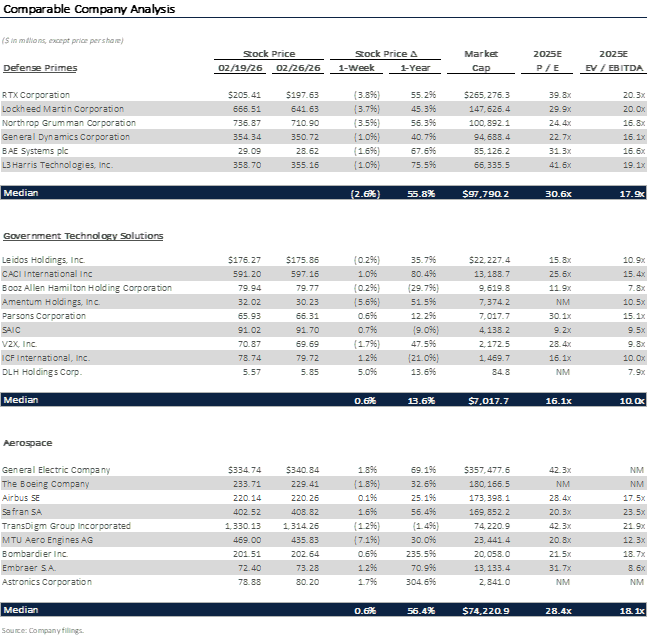Click the Government Technology Solutions heading
648x636 pixels.
(x=83, y=236)
